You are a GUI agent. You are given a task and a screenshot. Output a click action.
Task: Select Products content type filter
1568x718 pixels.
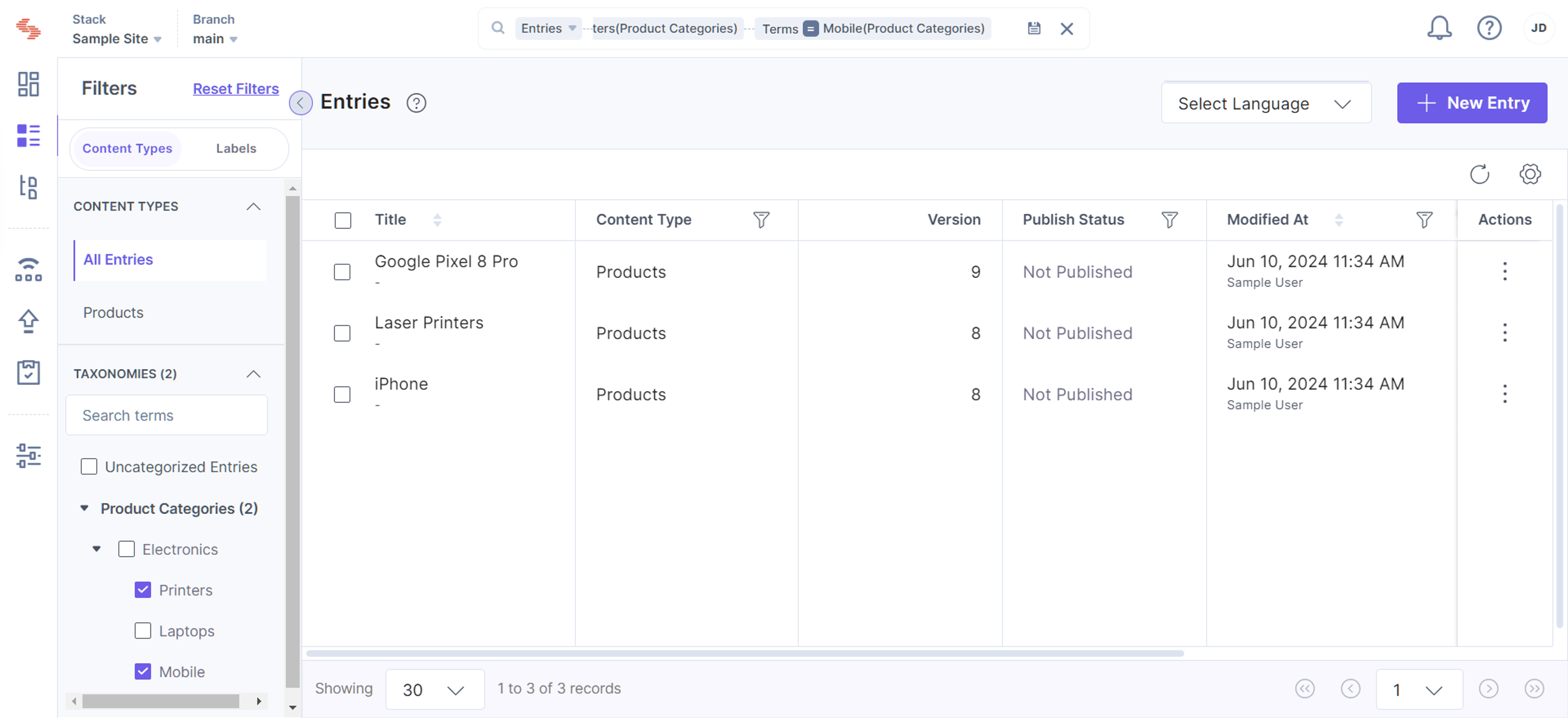(x=113, y=312)
